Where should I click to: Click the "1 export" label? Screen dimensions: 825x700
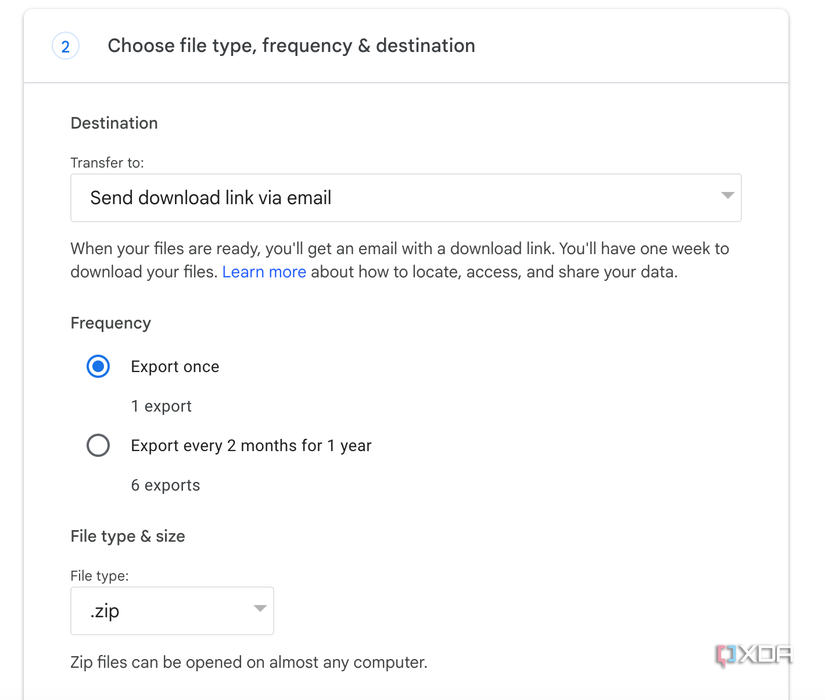[x=161, y=406]
